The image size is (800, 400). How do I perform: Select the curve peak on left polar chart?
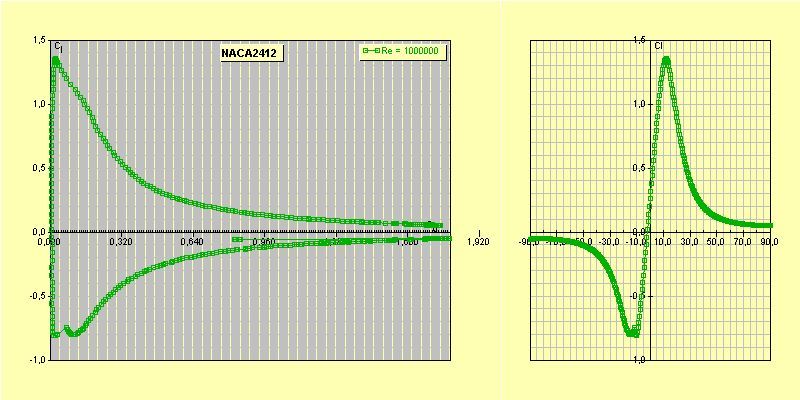coord(55,60)
